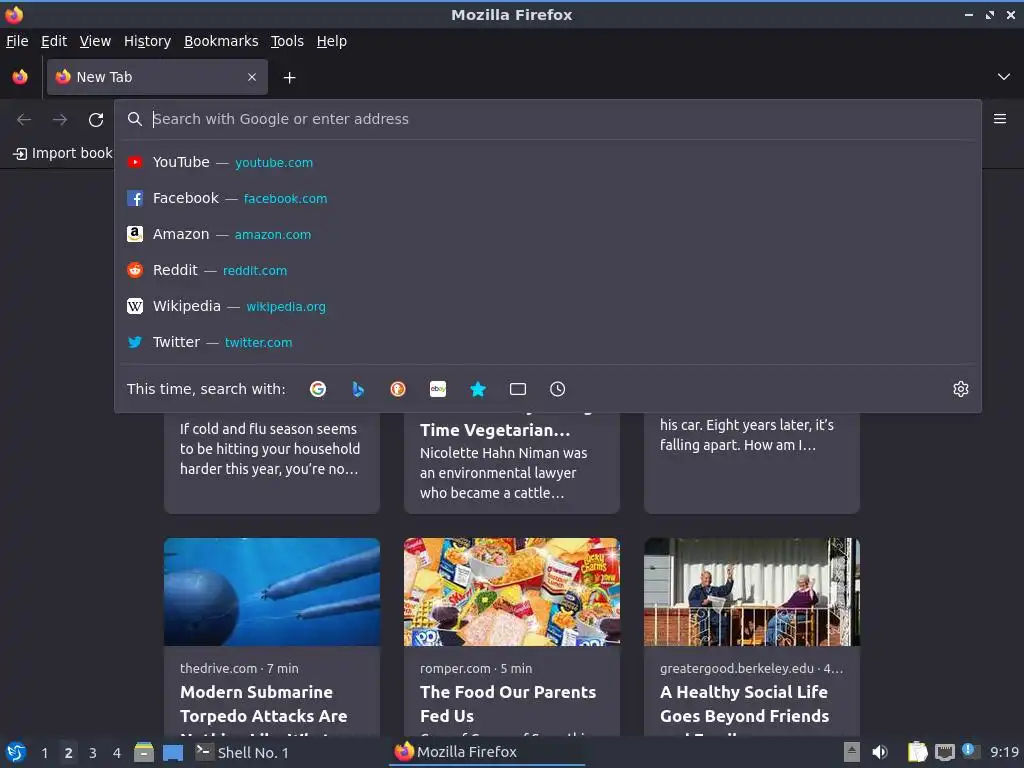
Task: Search this time with Bing
Action: (358, 389)
